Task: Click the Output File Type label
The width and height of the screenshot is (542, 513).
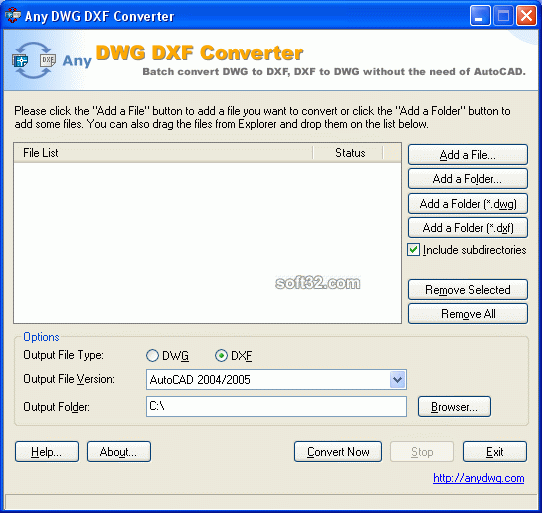Action: click(x=63, y=355)
